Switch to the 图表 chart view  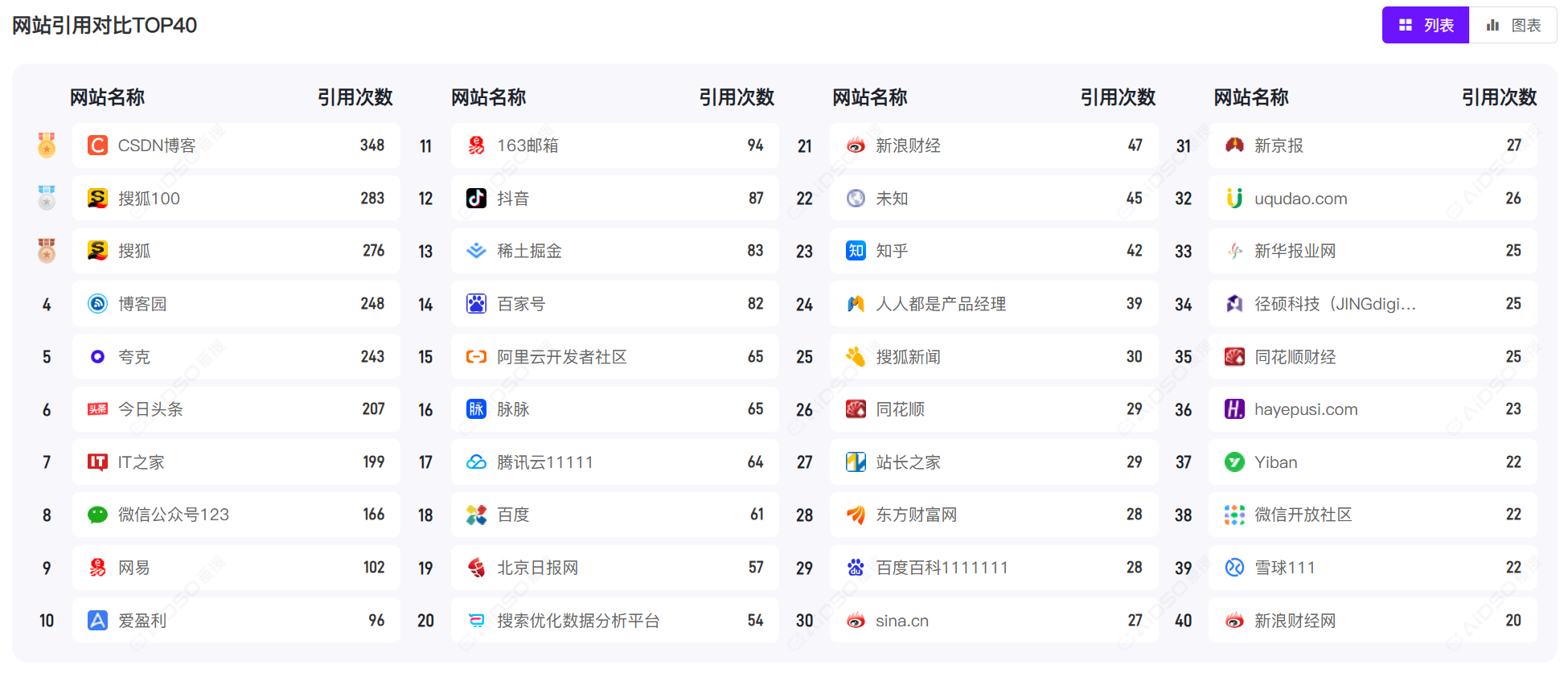pyautogui.click(x=1513, y=25)
